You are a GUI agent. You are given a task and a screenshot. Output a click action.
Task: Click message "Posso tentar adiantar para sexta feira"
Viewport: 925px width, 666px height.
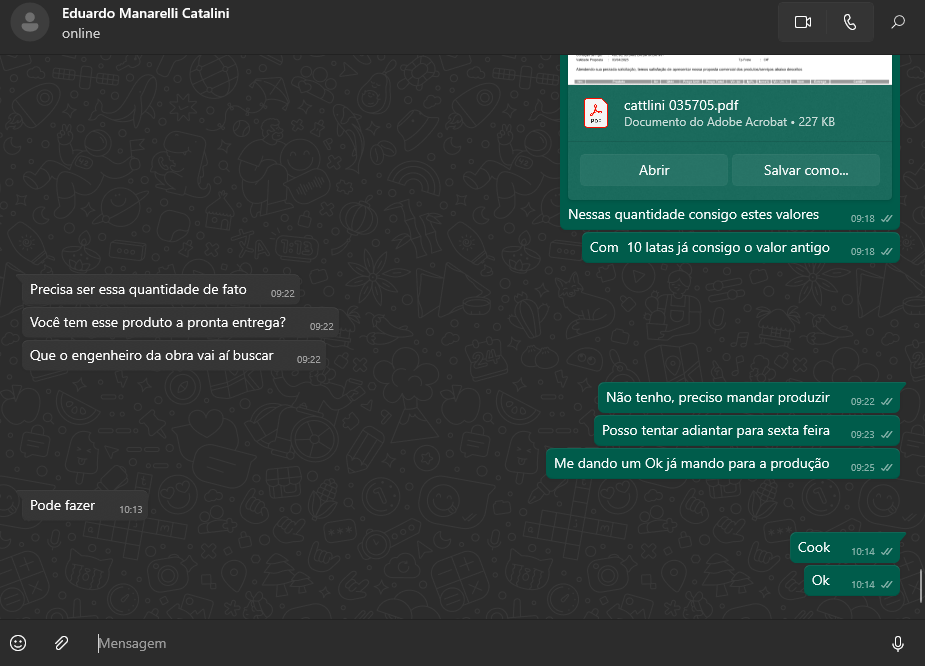tap(716, 431)
